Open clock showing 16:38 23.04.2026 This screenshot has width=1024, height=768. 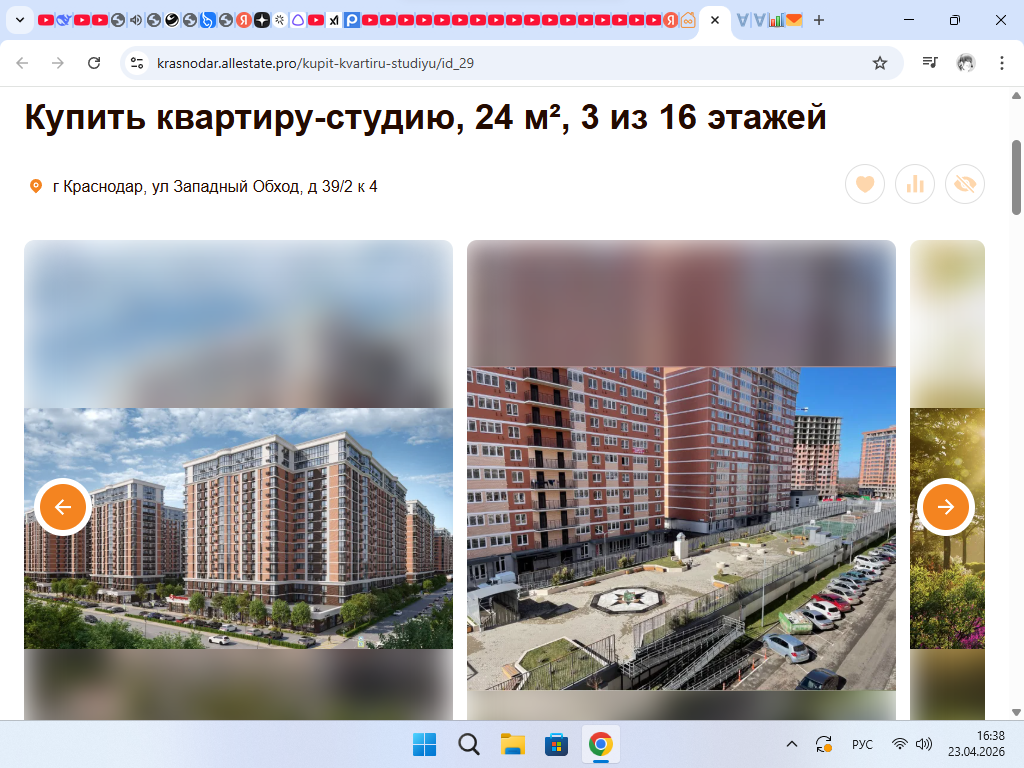point(976,744)
